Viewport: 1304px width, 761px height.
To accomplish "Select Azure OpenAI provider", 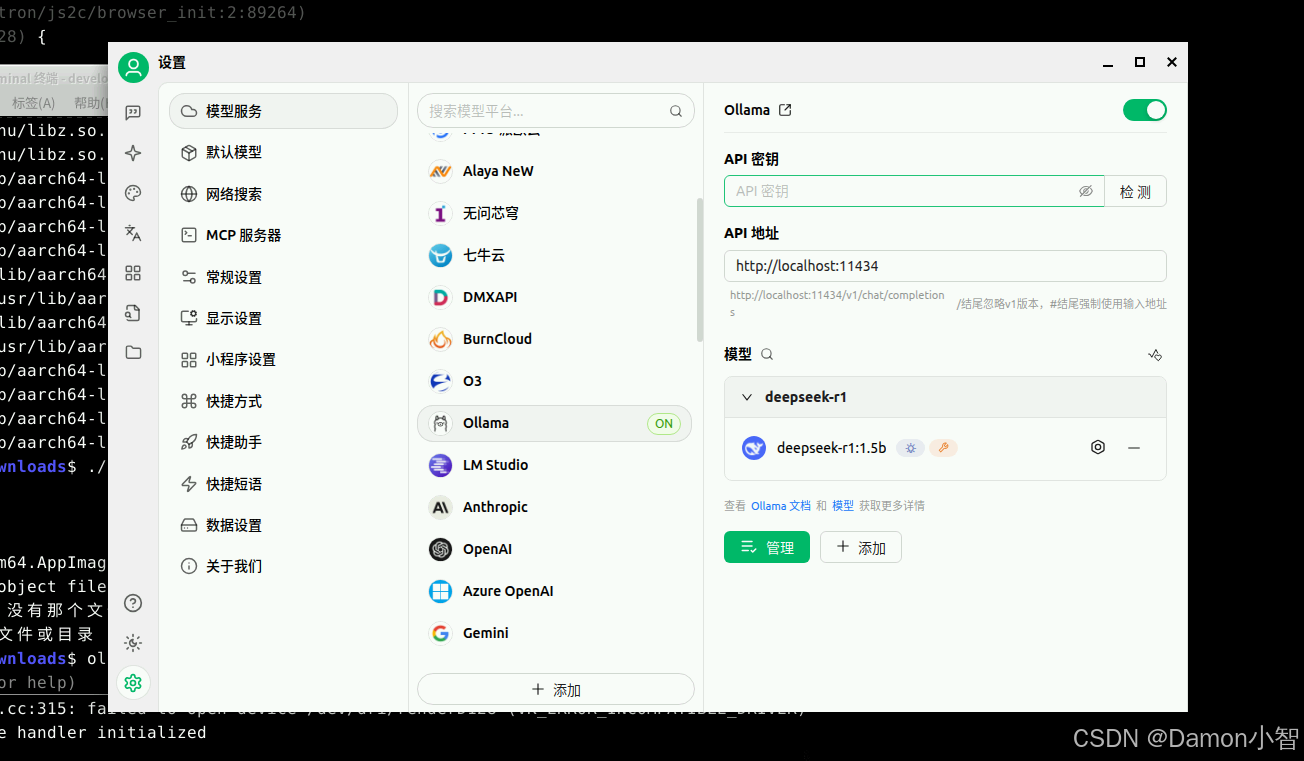I will tap(554, 591).
